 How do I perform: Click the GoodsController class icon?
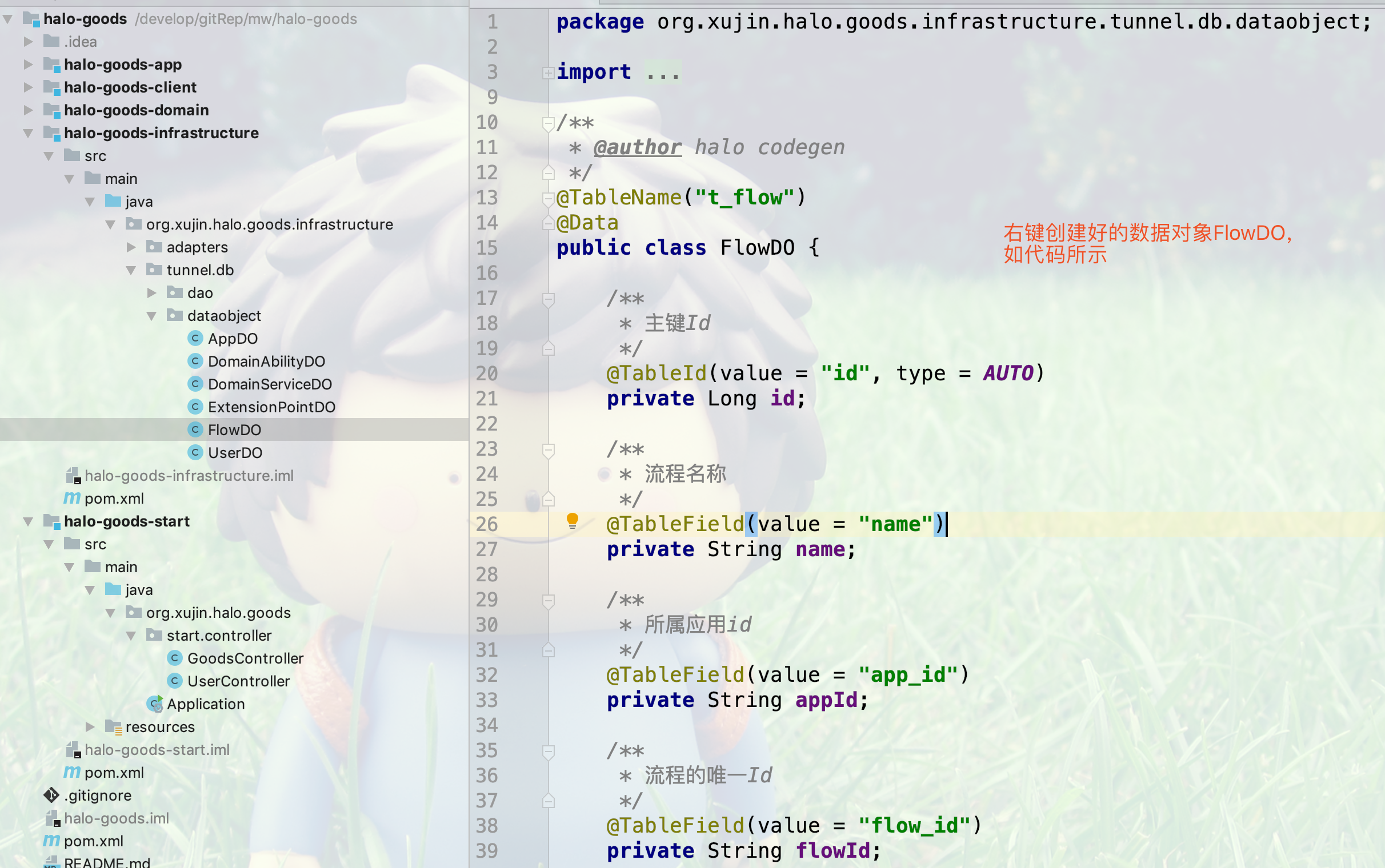click(175, 658)
